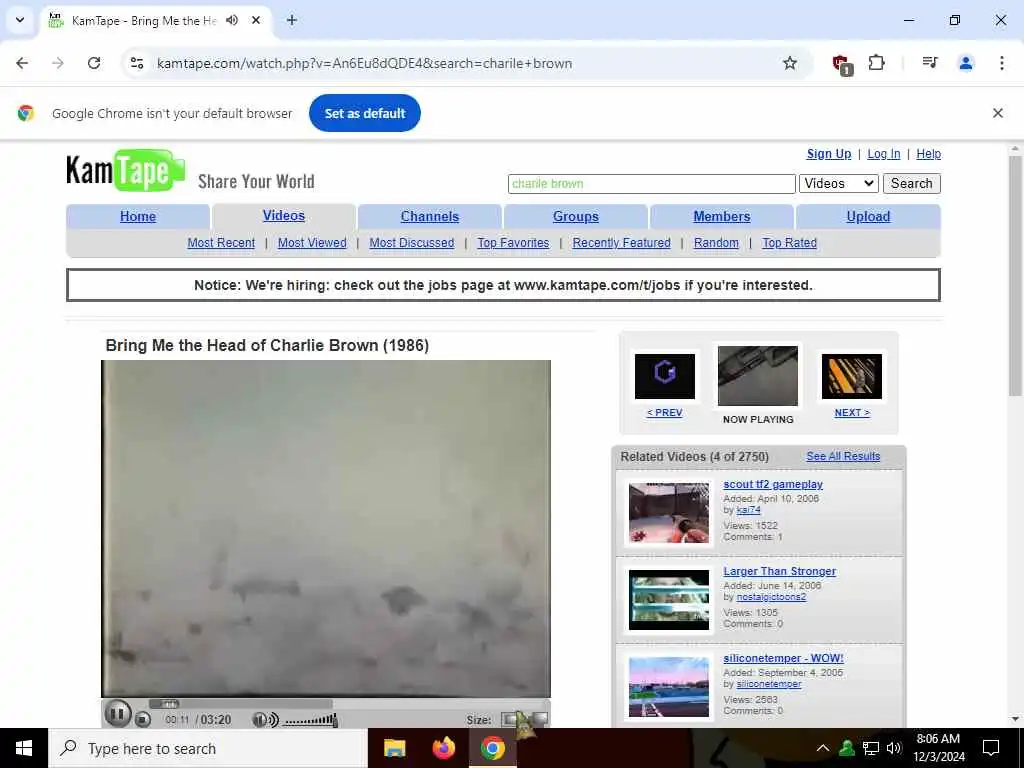Stop the video with the stop button
Viewport: 1024px width, 768px height.
coord(143,720)
